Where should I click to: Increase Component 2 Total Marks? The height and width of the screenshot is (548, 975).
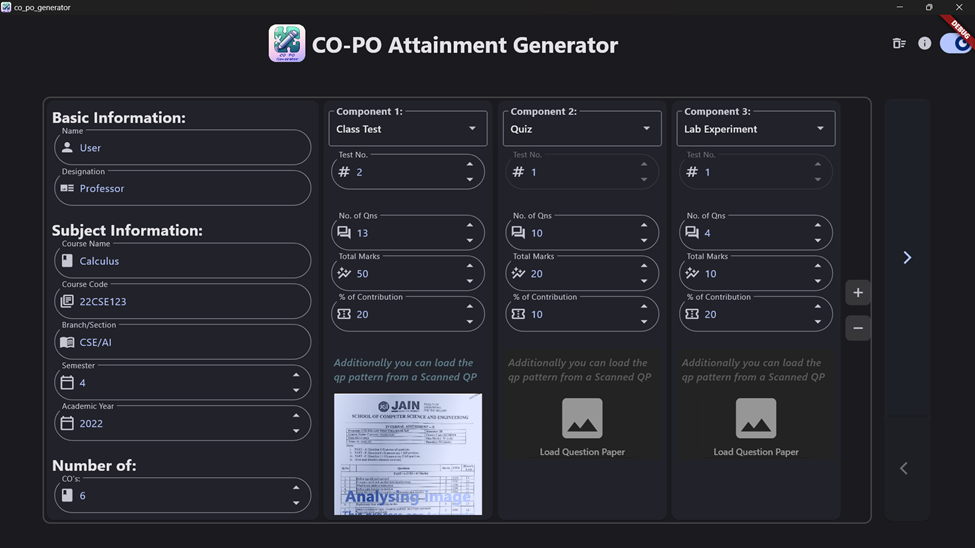click(644, 266)
